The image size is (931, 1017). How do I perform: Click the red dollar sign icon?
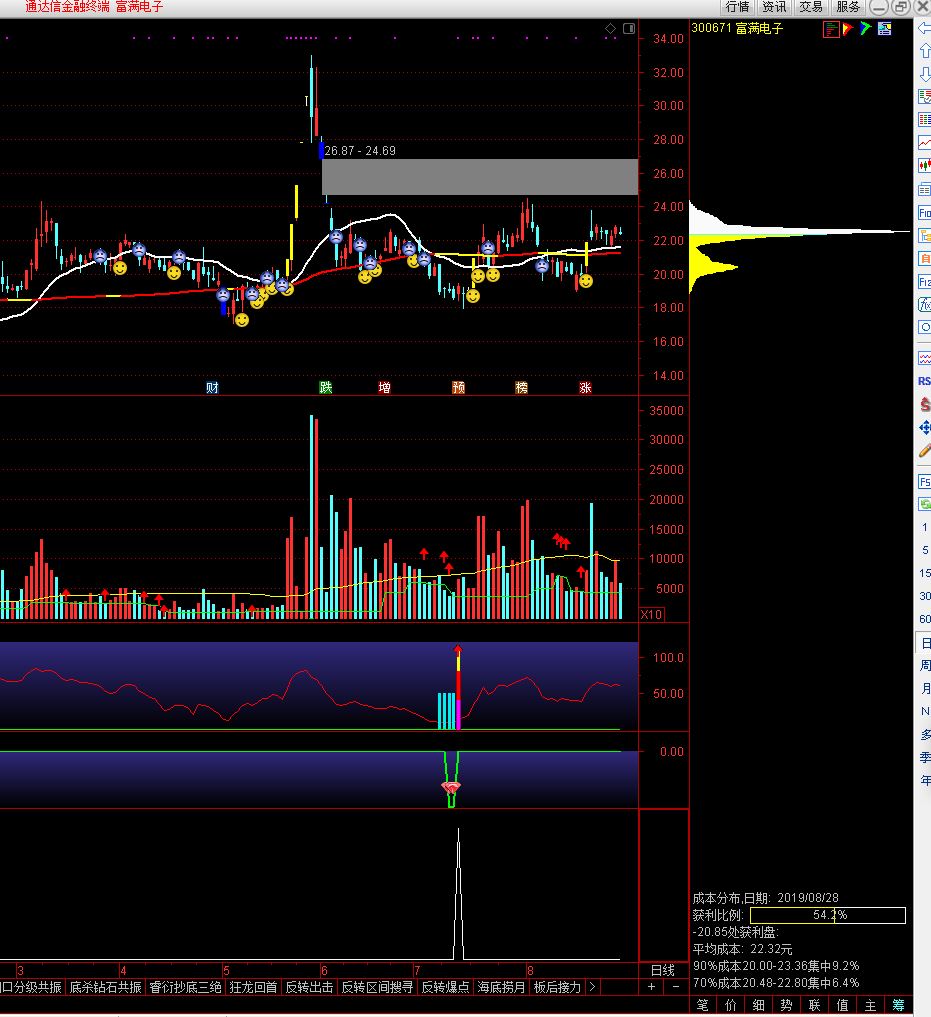924,405
